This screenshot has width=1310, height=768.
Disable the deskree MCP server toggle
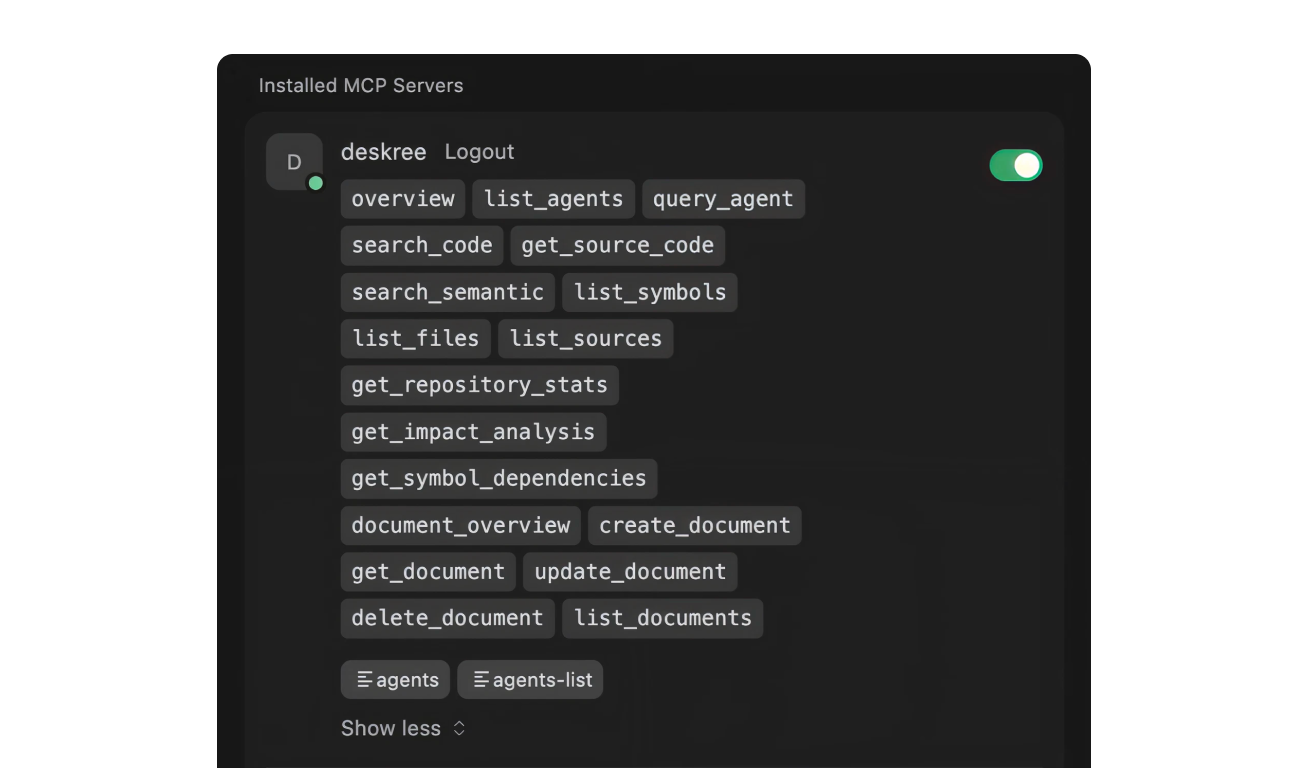[1015, 165]
